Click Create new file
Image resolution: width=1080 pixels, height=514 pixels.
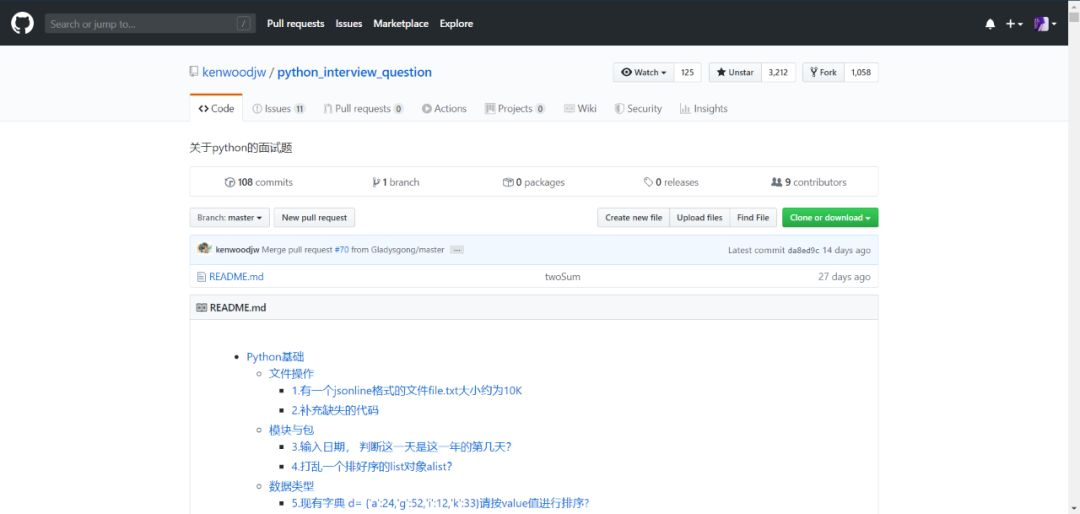tap(633, 218)
